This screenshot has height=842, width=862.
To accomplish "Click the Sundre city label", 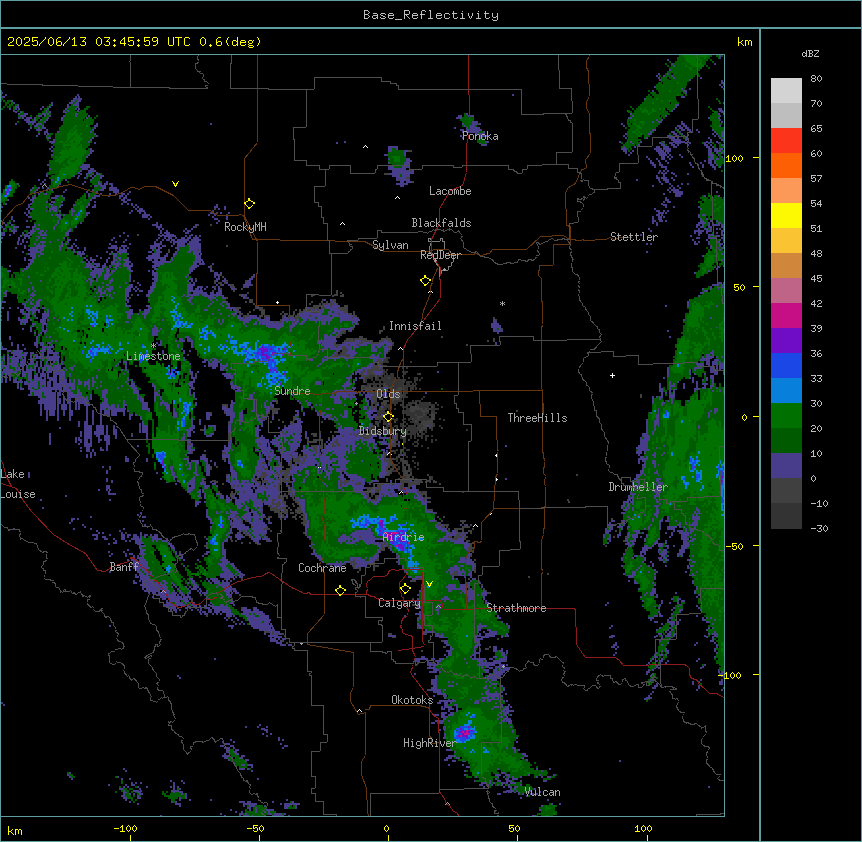I will coord(292,391).
